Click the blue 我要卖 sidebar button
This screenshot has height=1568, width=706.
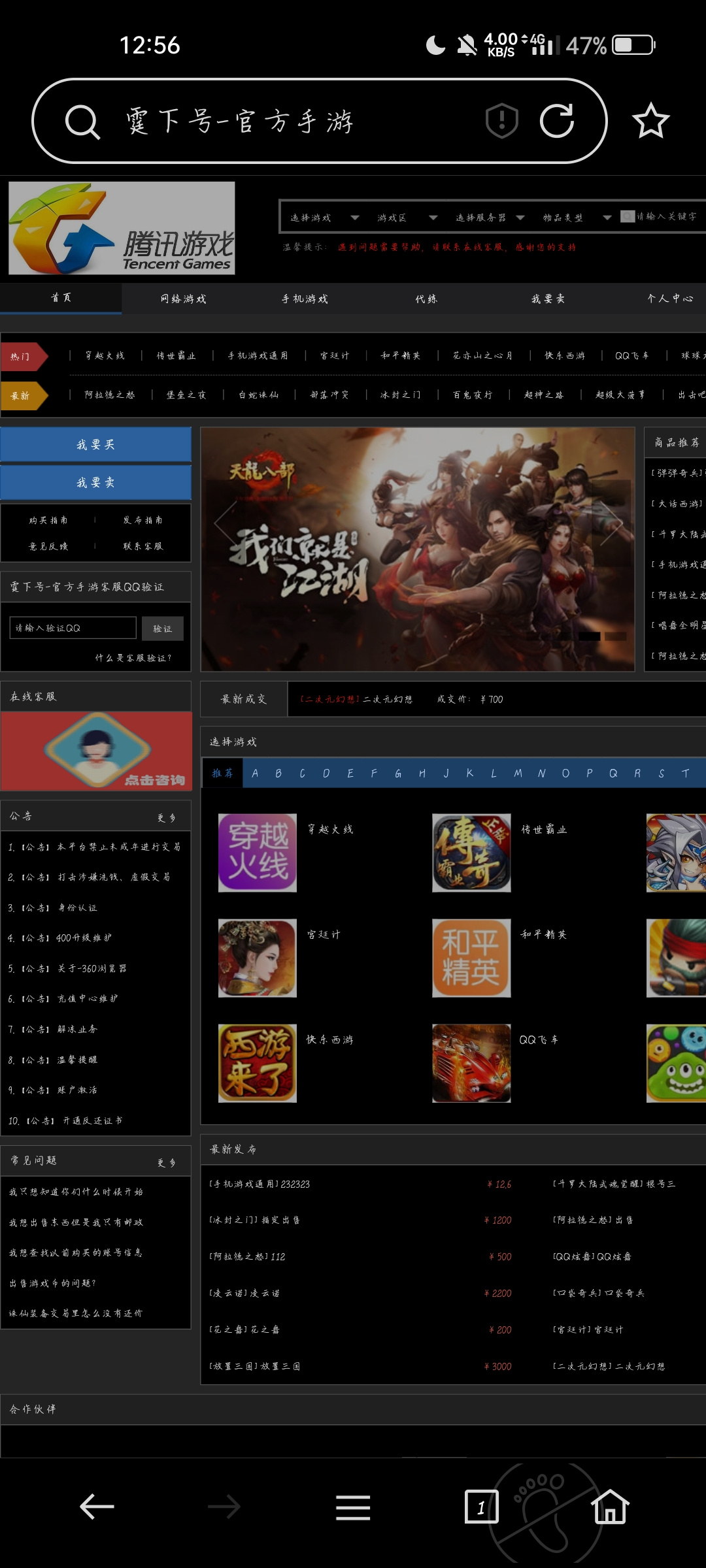pos(95,482)
